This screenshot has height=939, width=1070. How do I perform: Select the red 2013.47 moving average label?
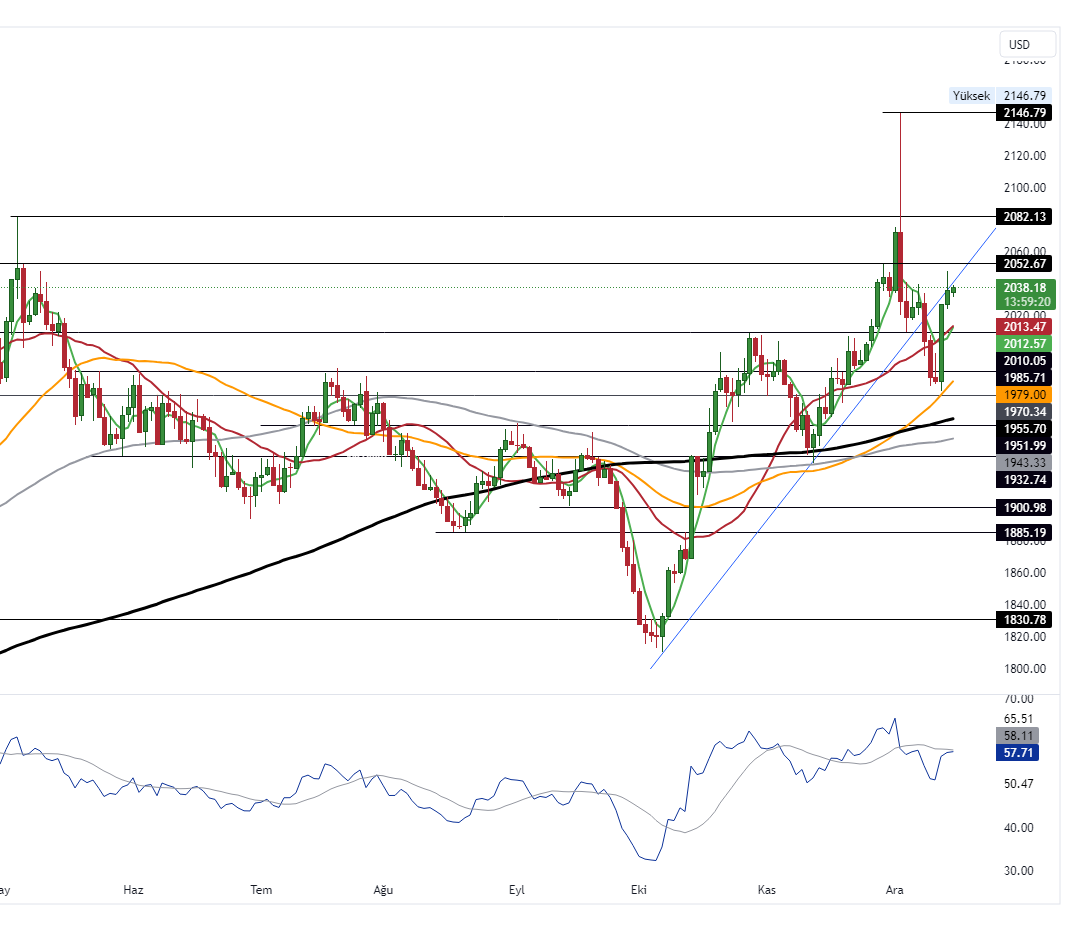pyautogui.click(x=1025, y=326)
